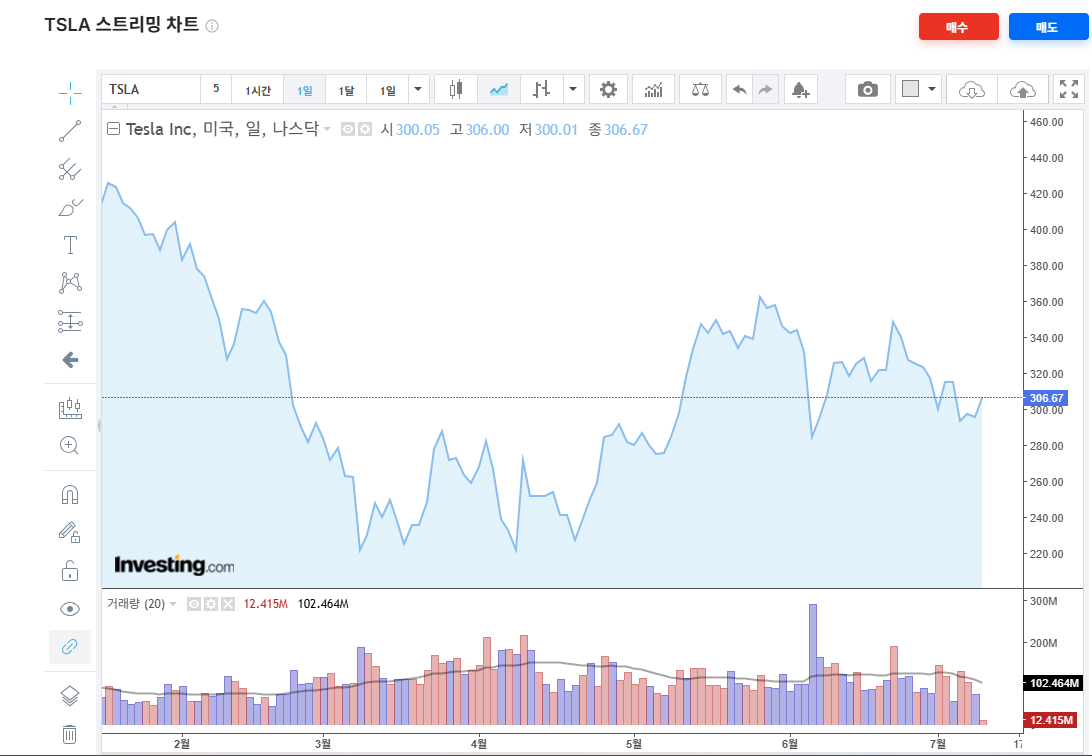Select the highlighted 1일 interval
The width and height of the screenshot is (1092, 756).
pyautogui.click(x=304, y=90)
